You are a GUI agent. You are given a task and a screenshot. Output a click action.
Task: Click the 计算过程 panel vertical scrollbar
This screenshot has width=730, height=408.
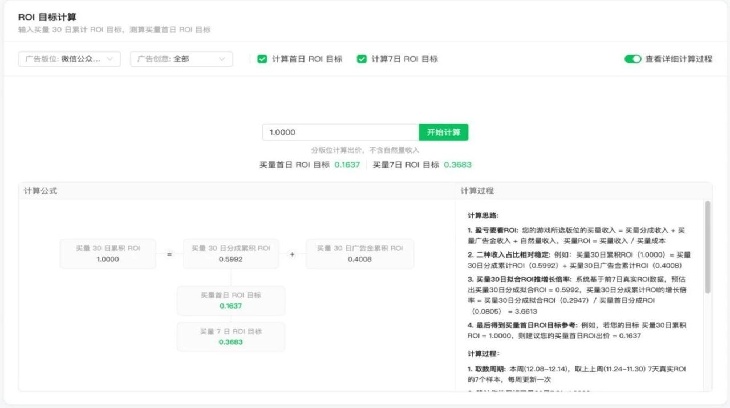pyautogui.click(x=708, y=250)
